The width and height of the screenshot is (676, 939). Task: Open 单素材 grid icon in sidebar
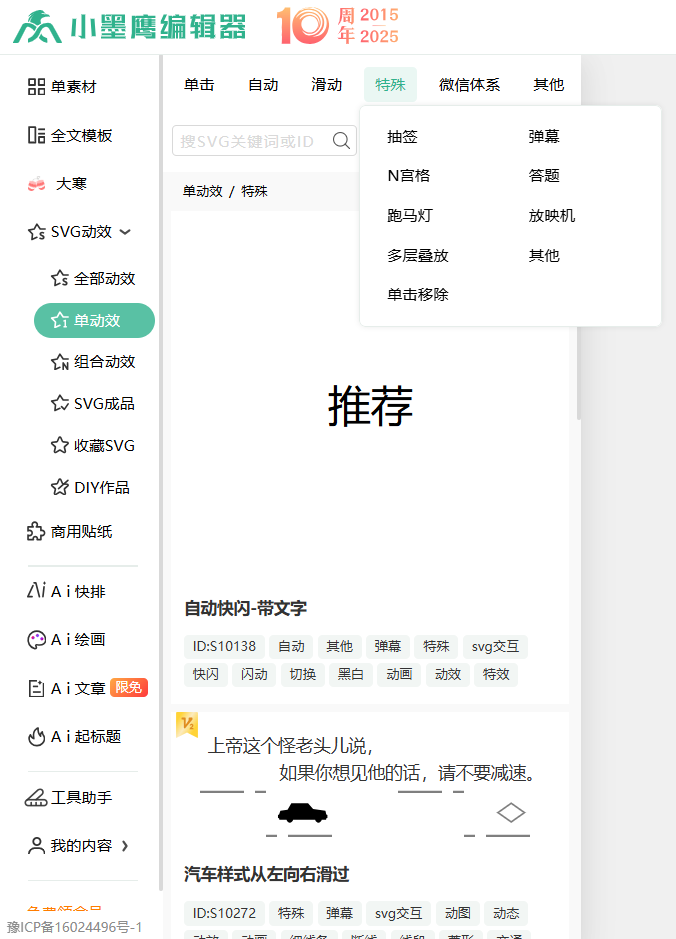36,87
